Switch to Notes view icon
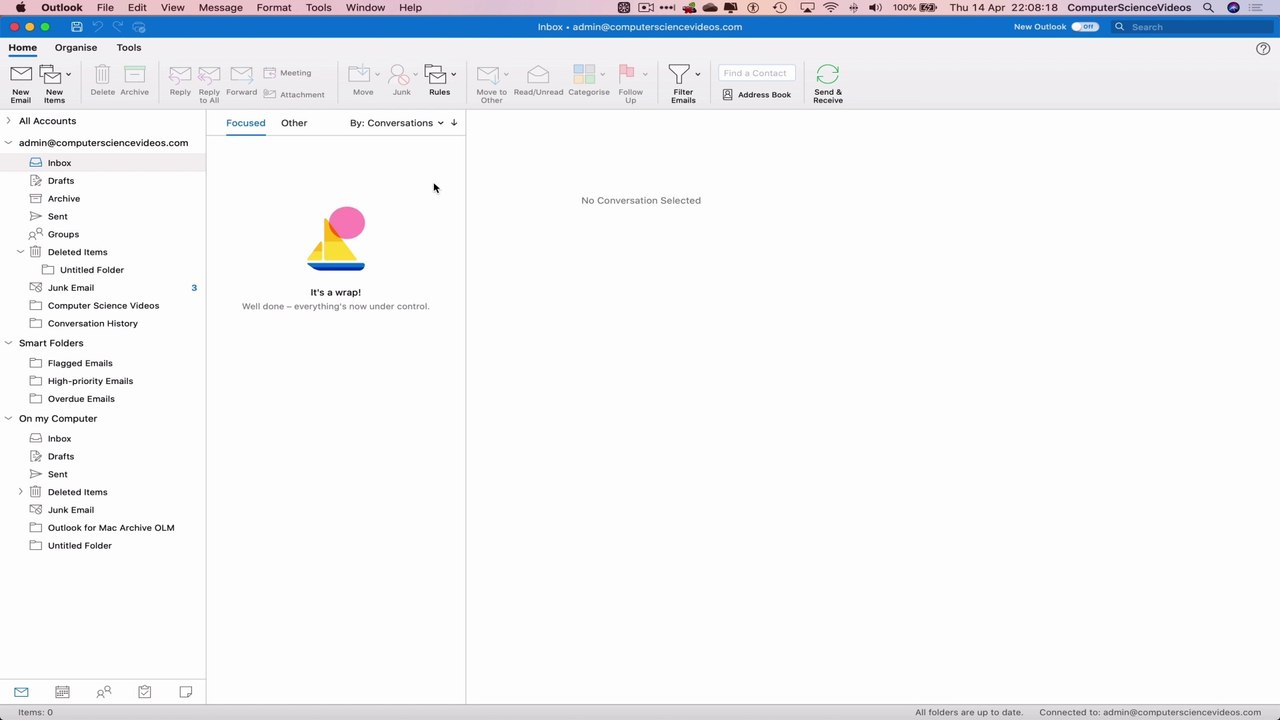 pyautogui.click(x=186, y=692)
